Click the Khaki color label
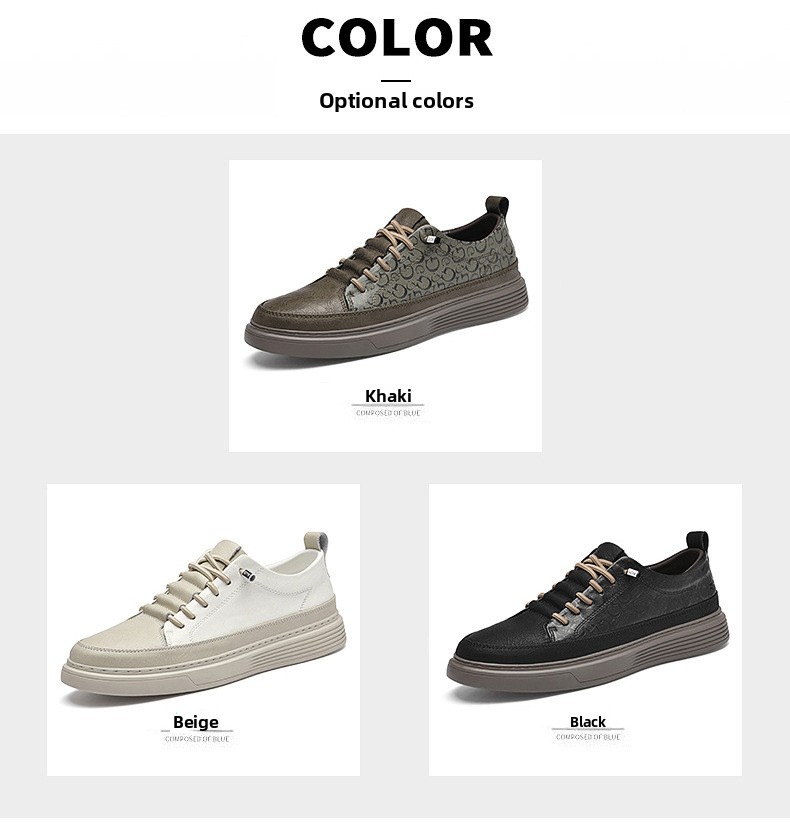 [388, 396]
